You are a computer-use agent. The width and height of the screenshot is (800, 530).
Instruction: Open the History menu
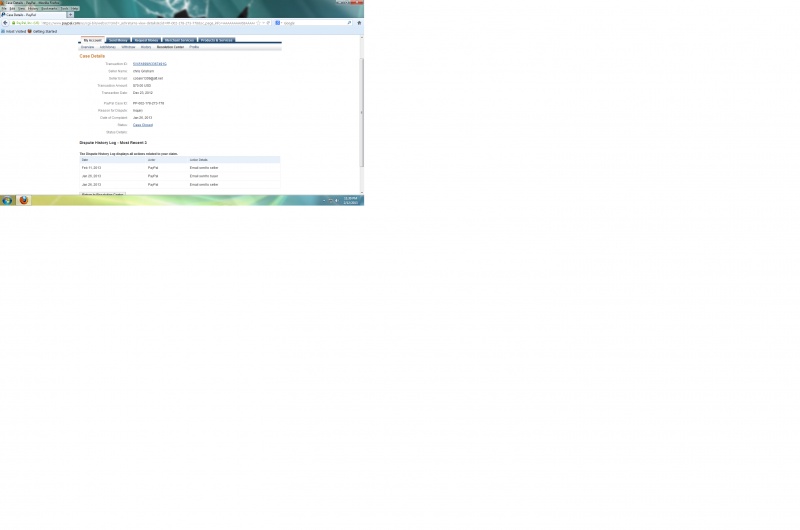tap(33, 9)
